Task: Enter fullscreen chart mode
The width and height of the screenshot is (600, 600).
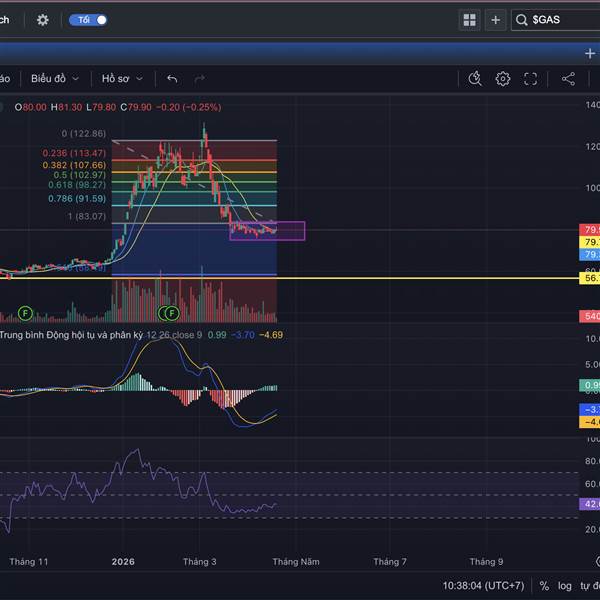Action: 531,79
